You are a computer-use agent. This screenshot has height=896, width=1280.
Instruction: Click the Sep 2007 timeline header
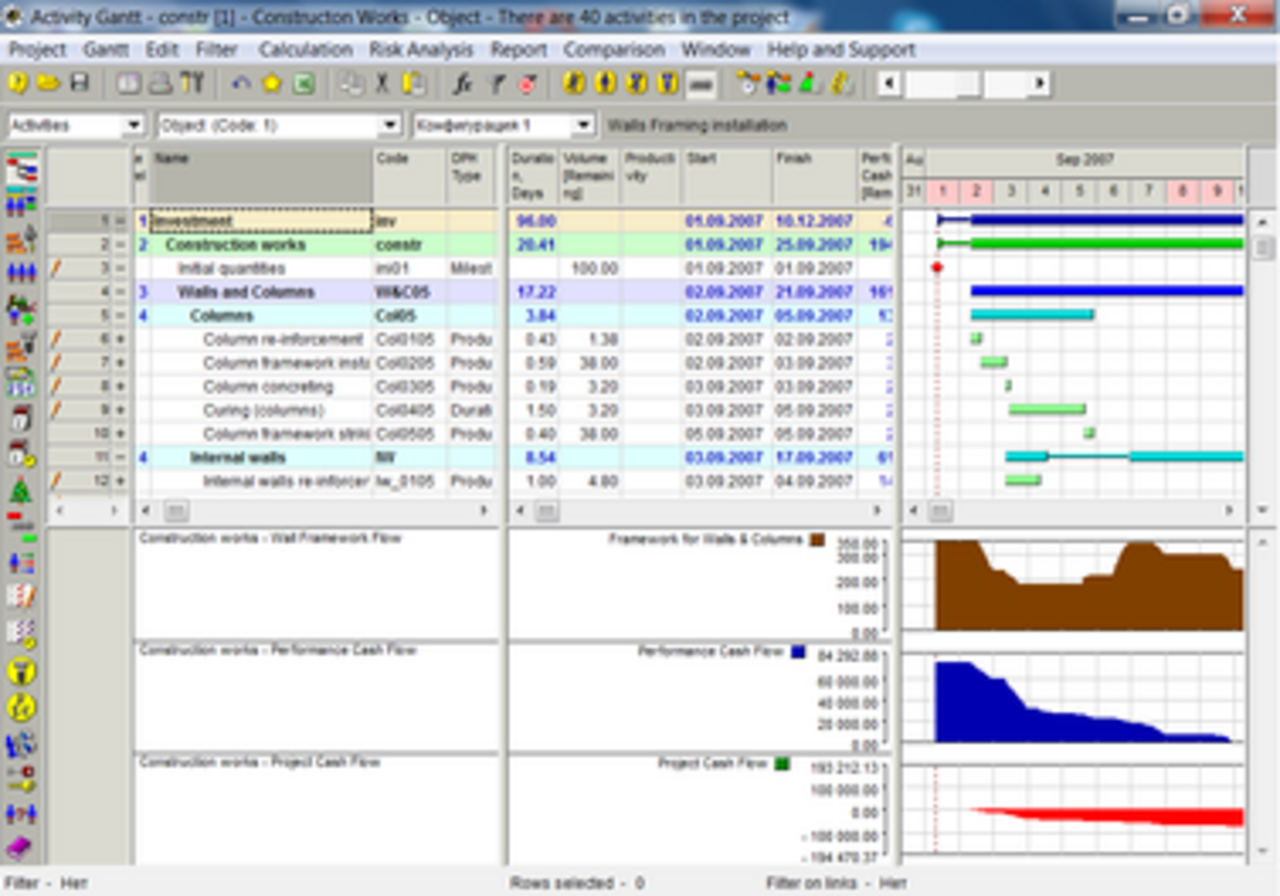[x=1084, y=160]
